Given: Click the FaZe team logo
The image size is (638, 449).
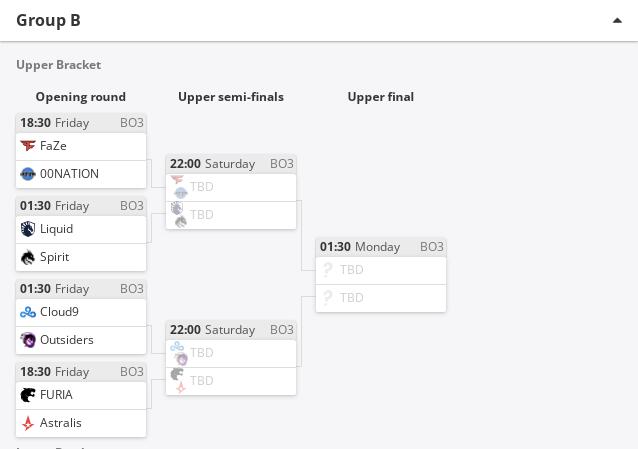Looking at the screenshot, I should point(28,146).
